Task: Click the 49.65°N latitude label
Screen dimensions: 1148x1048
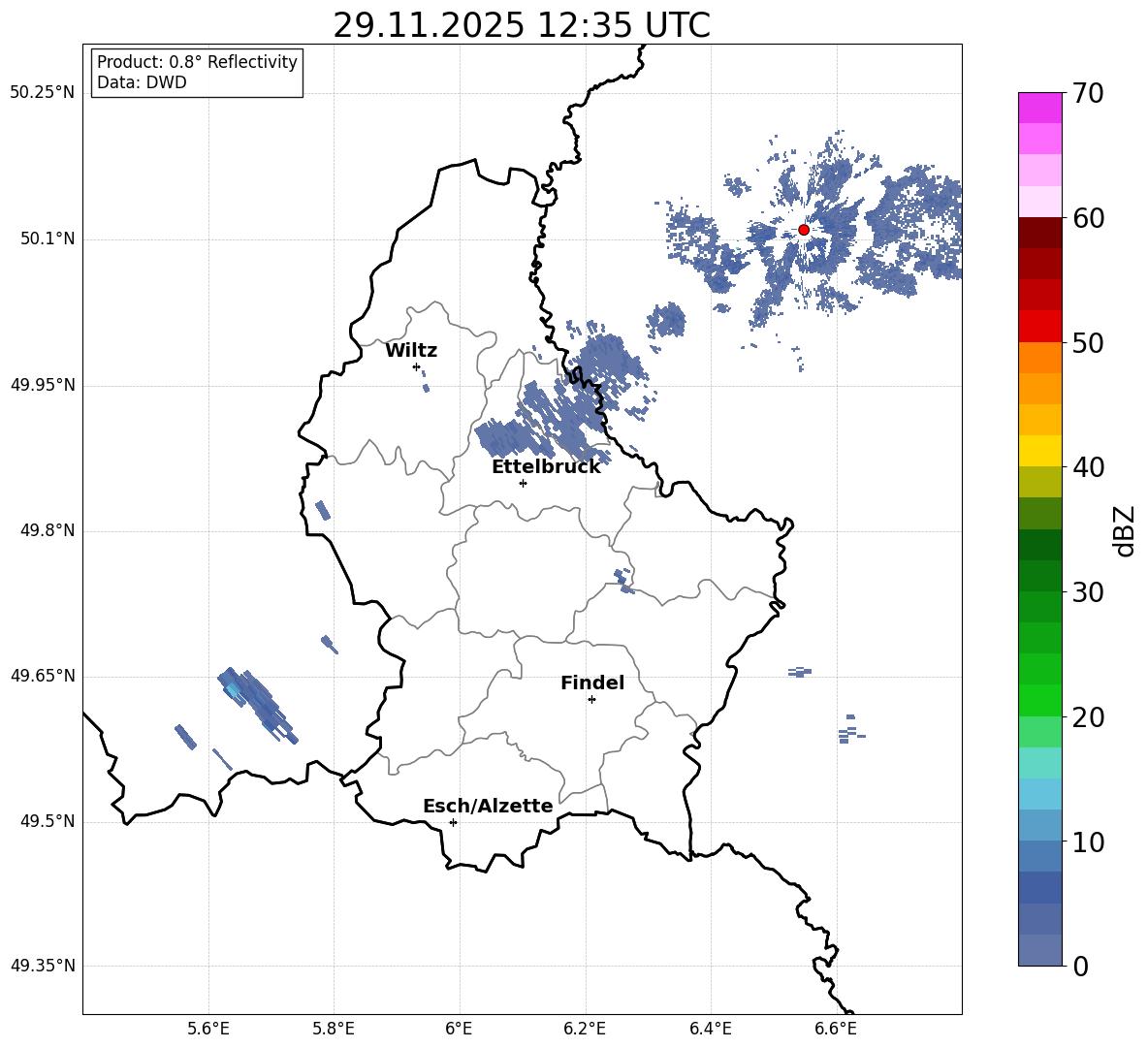Action: (x=43, y=676)
